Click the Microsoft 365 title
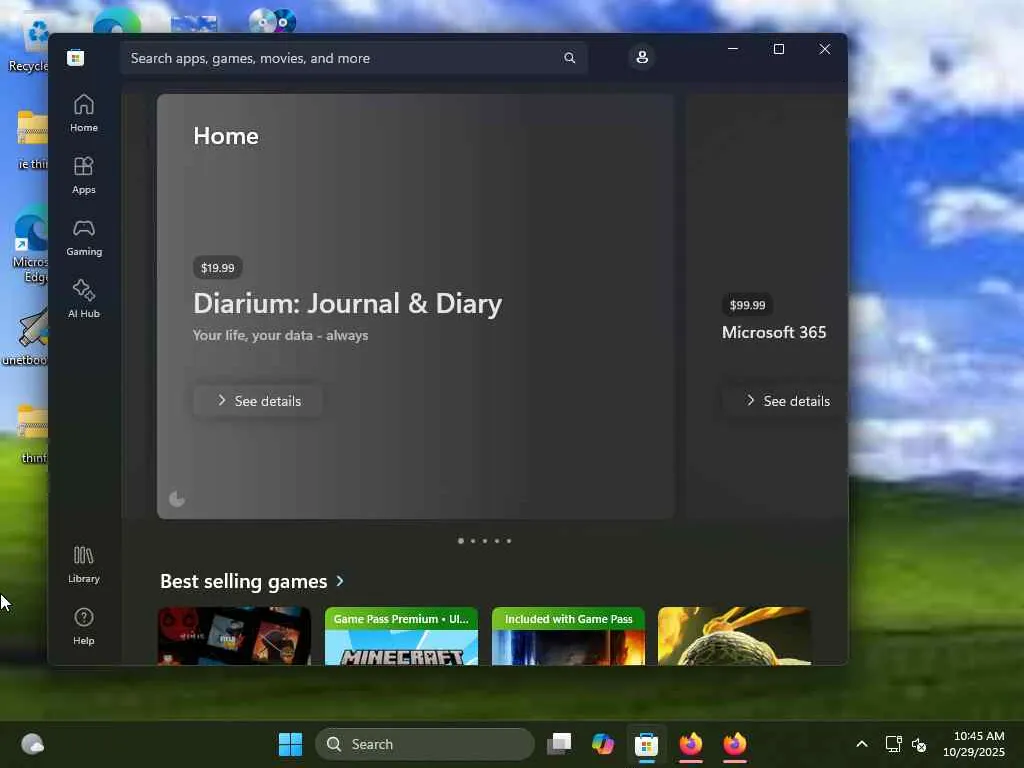Screen dimensions: 1024x768 point(774,332)
